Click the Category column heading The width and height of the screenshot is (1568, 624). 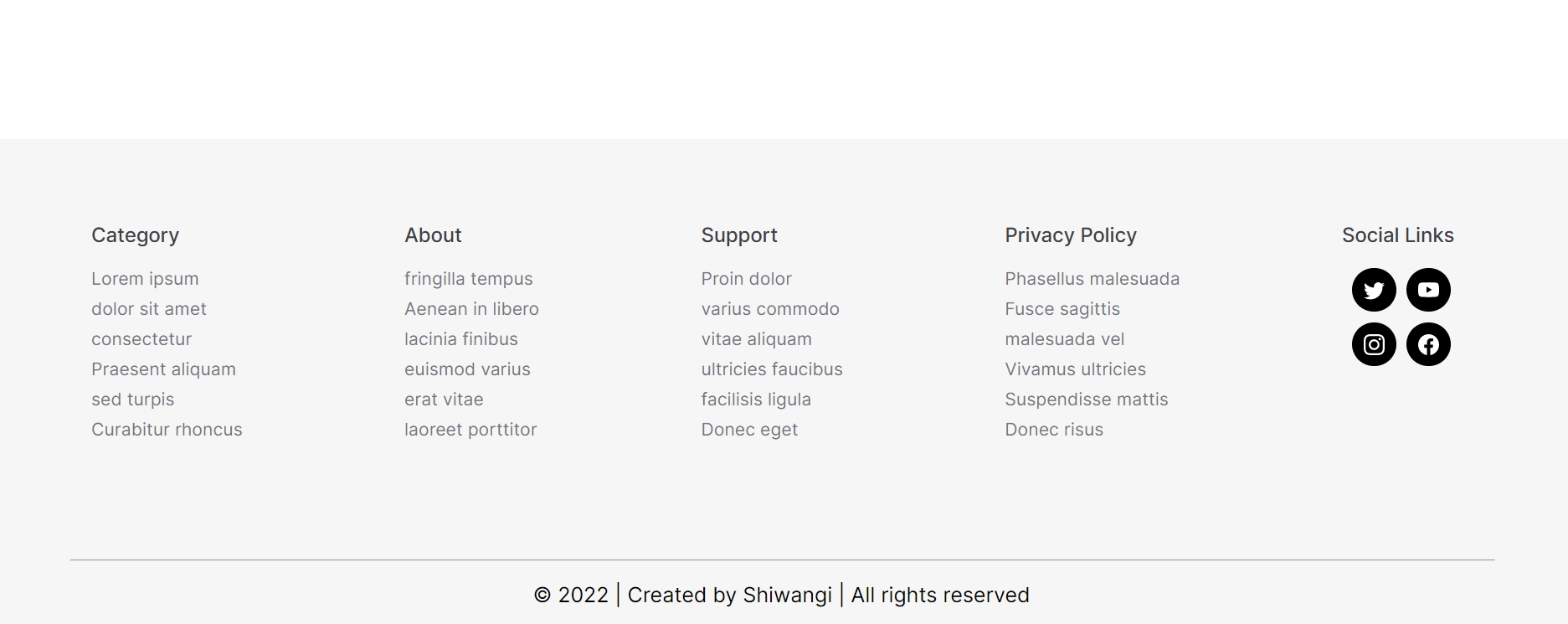135,235
